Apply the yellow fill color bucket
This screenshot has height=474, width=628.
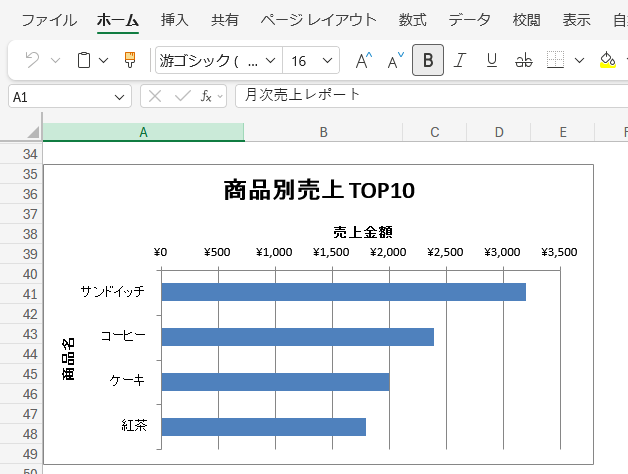(608, 61)
